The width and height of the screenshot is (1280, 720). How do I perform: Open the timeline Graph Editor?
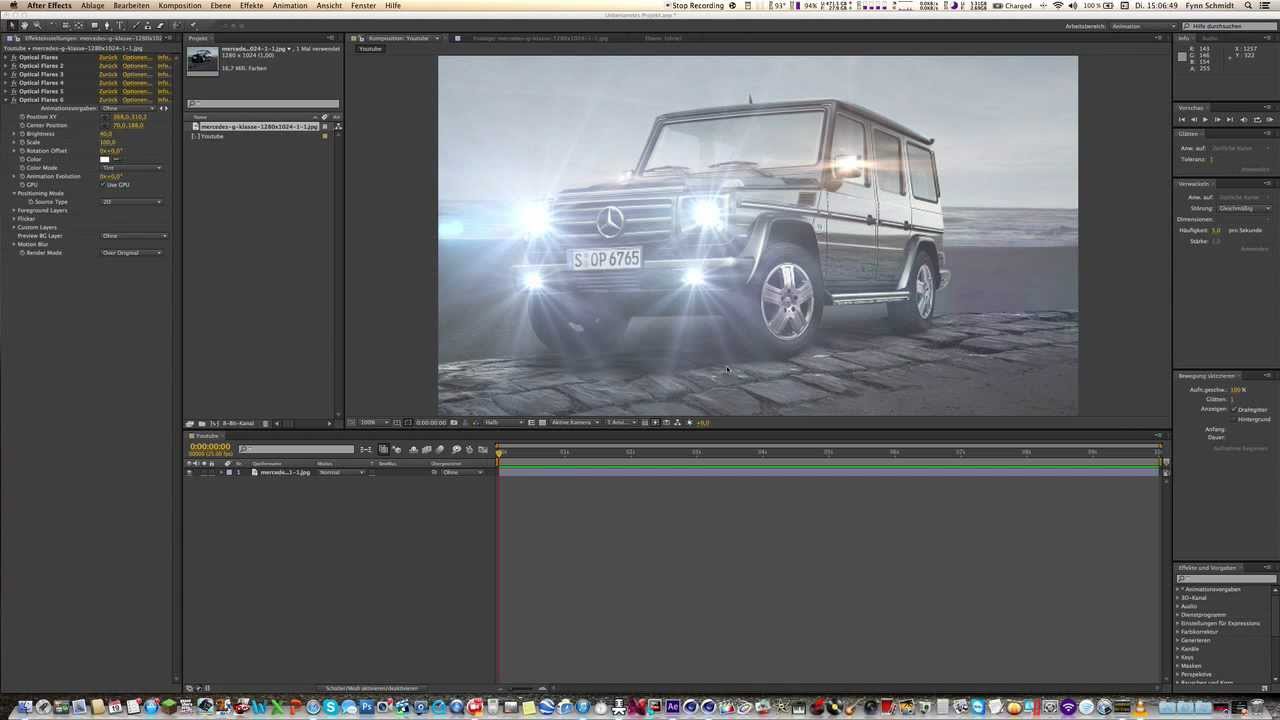coord(483,450)
